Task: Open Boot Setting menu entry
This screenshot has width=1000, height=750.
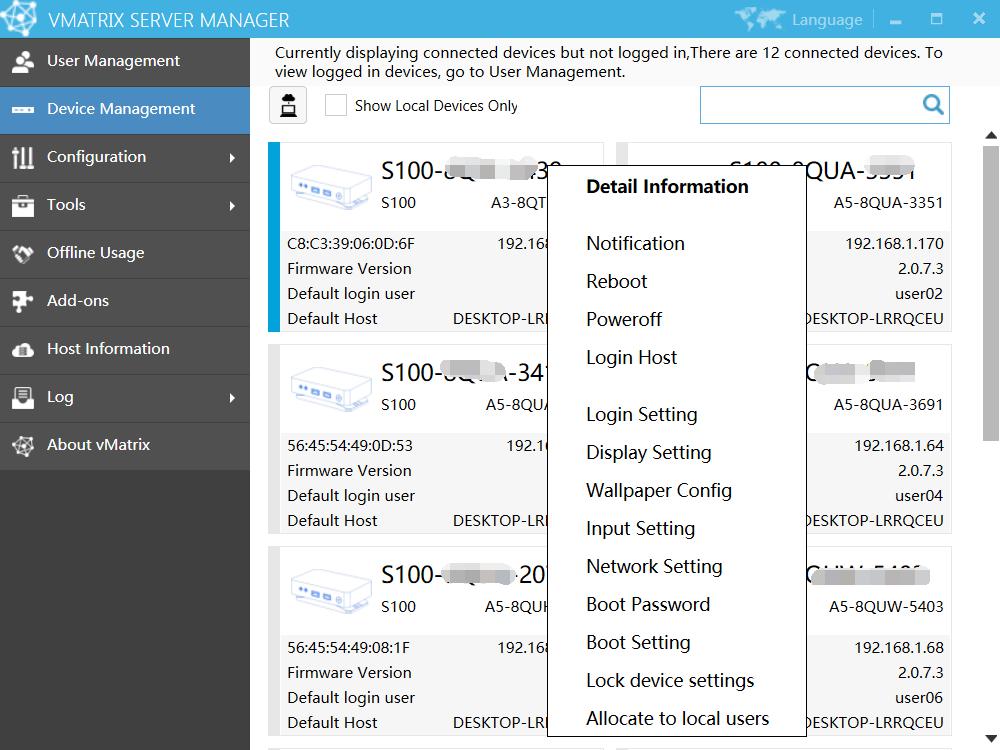Action: point(638,642)
